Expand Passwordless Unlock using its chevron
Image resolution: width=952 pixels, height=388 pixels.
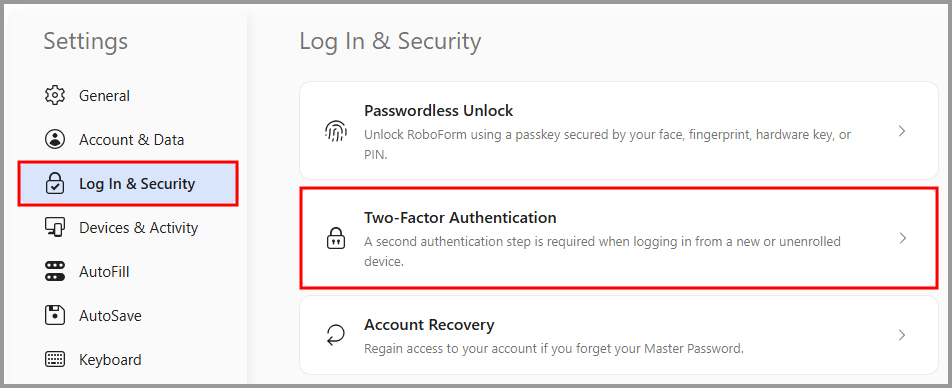(902, 131)
